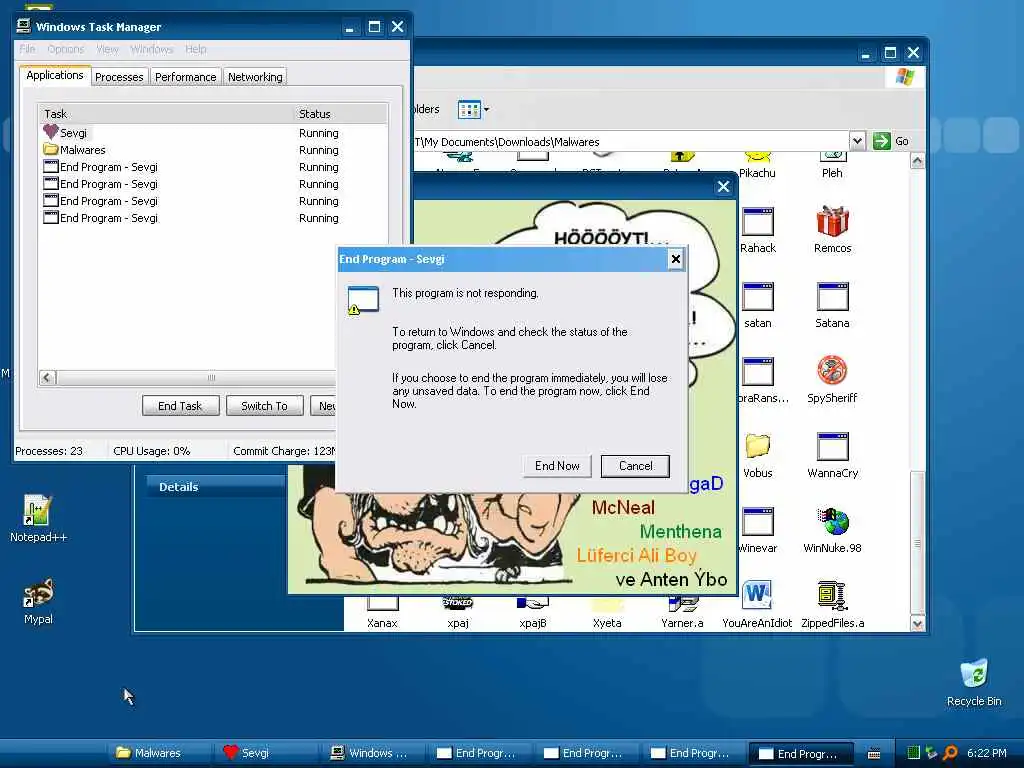Screen dimensions: 1024x768
Task: Select the Xyeta file
Action: tap(607, 615)
